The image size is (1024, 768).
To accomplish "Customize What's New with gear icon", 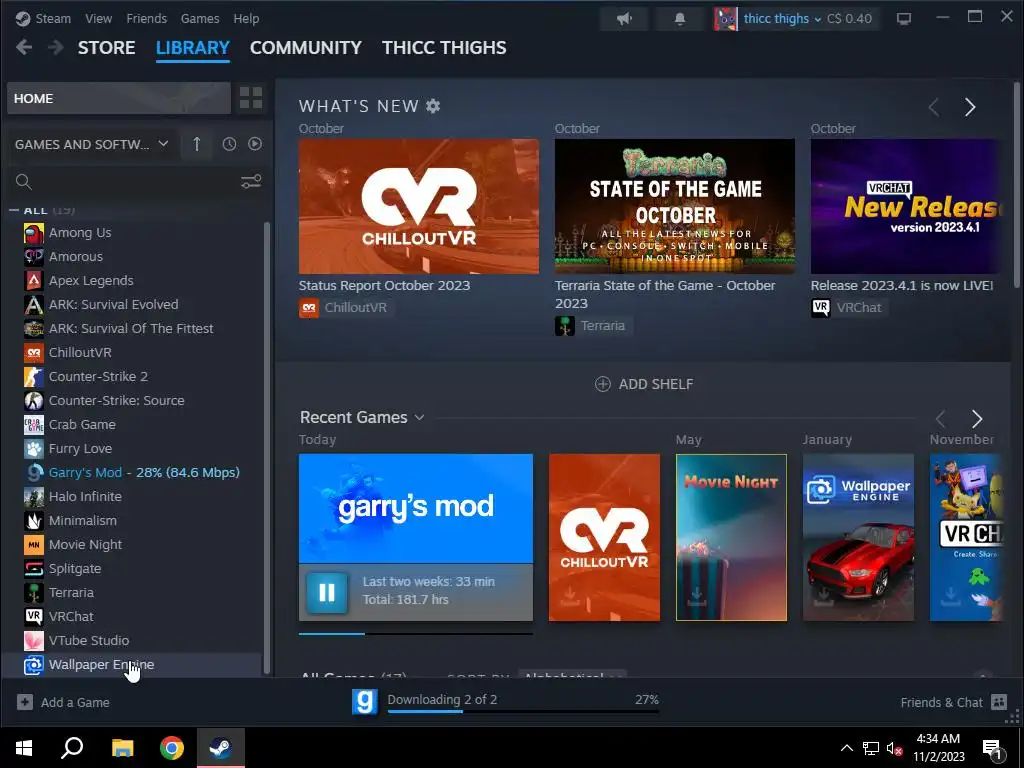I will click(x=433, y=106).
